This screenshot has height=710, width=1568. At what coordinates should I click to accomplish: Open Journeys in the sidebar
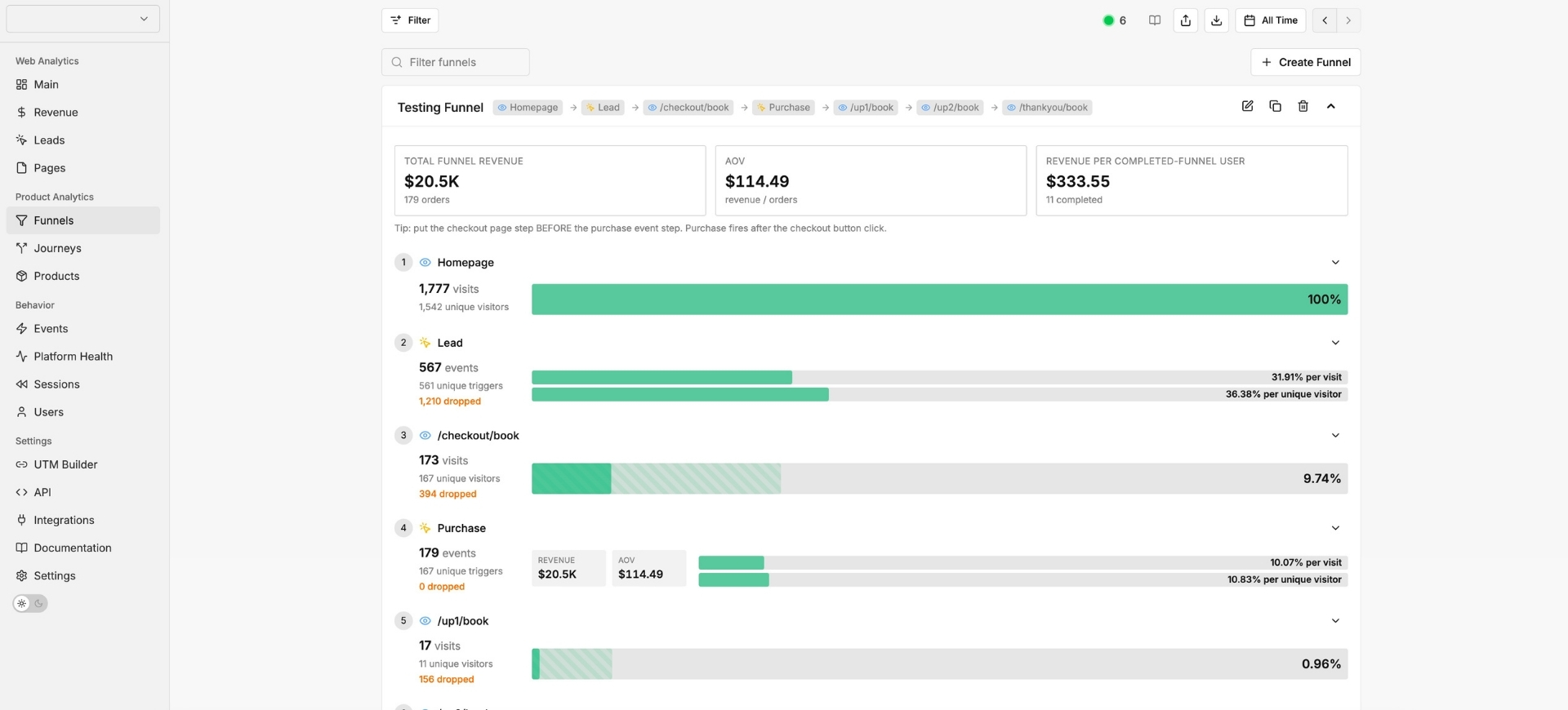[x=82, y=248]
